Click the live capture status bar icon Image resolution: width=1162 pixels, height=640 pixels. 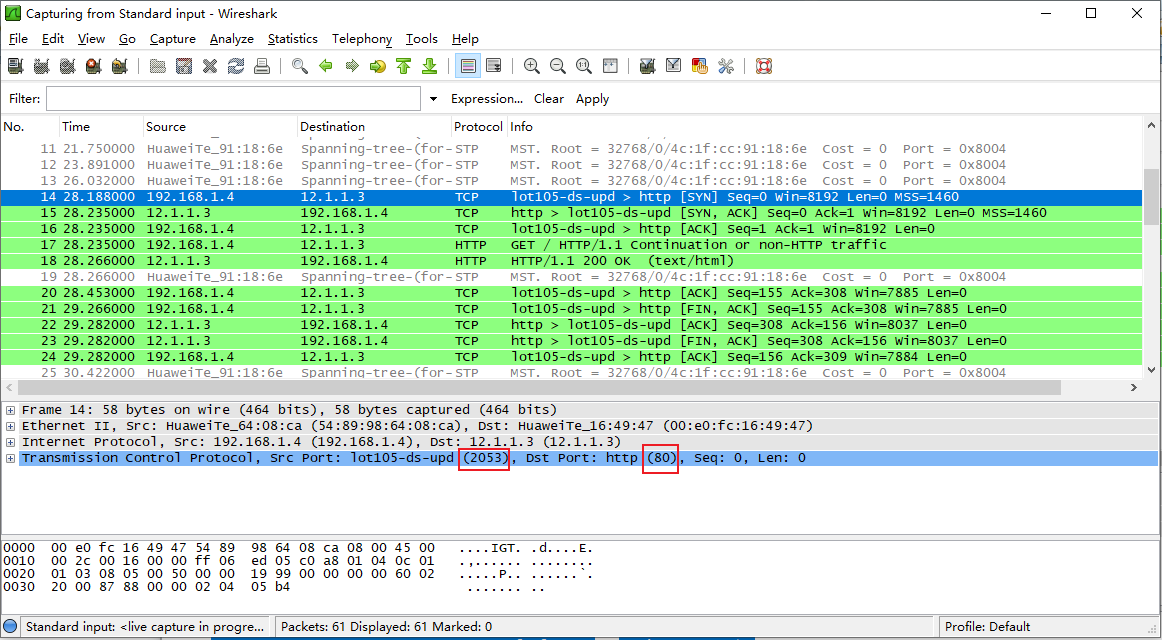point(11,627)
